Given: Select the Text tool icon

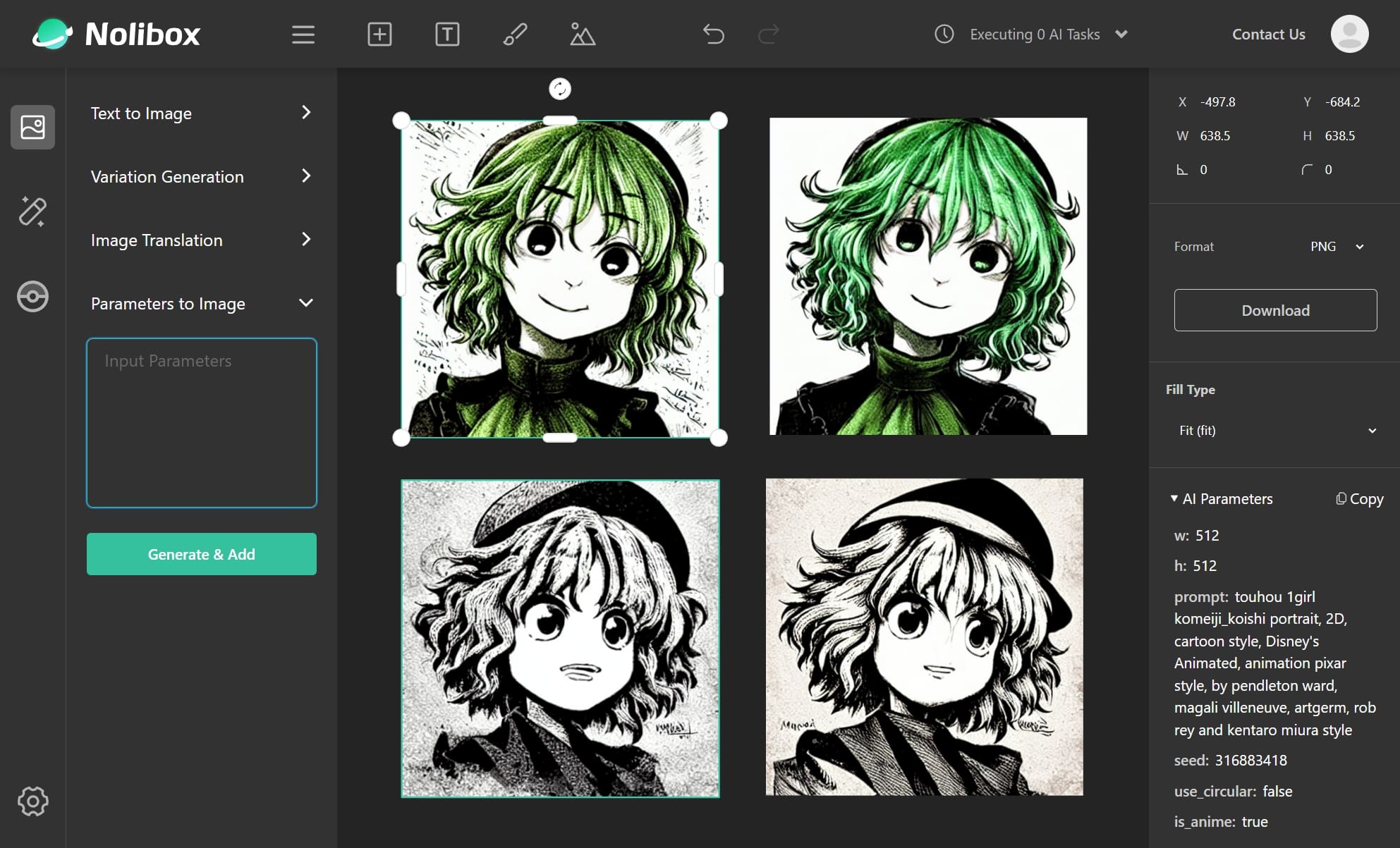Looking at the screenshot, I should coord(447,35).
